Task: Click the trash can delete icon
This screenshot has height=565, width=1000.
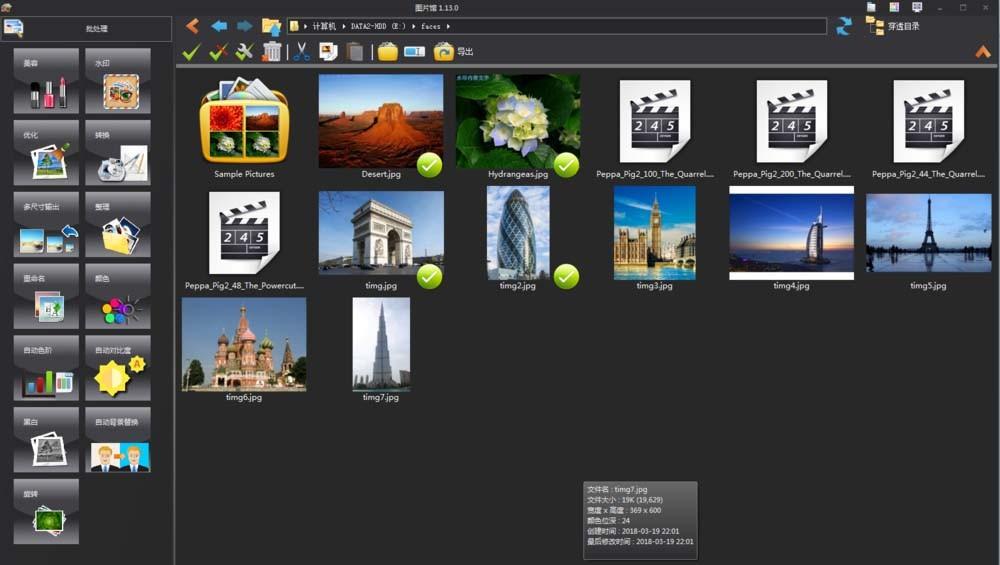Action: [272, 52]
